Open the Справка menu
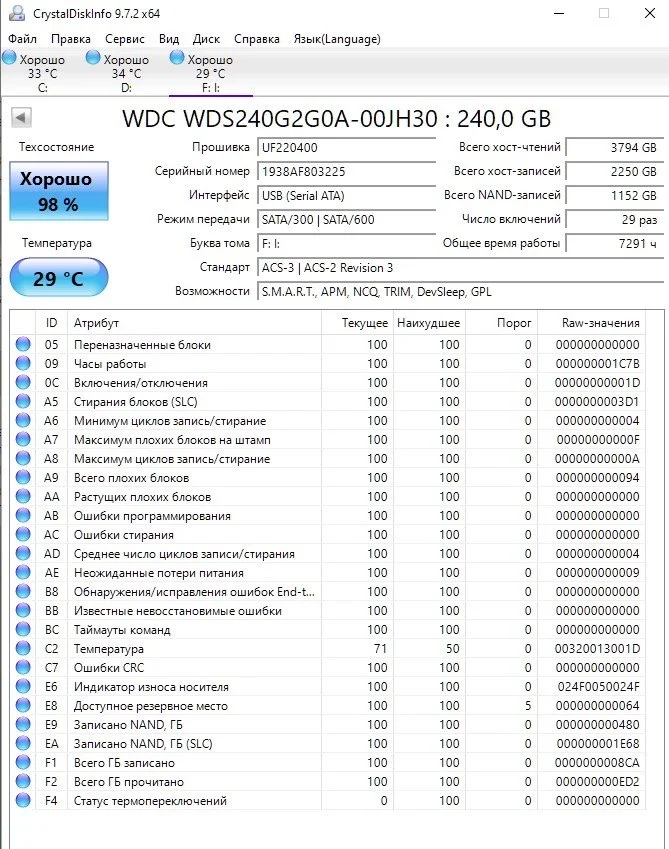 point(257,39)
